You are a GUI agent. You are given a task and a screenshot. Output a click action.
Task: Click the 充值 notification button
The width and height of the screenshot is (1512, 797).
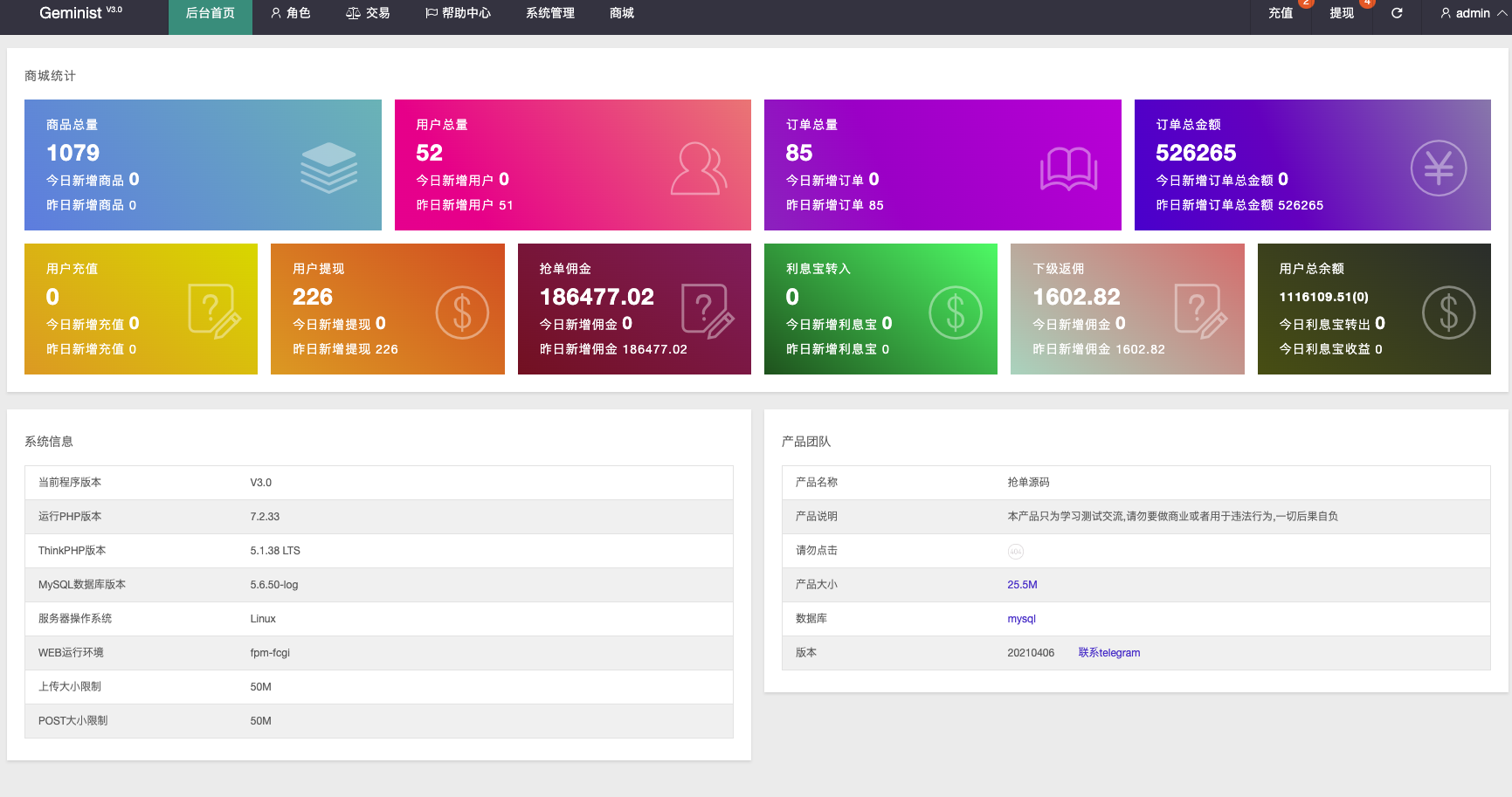pyautogui.click(x=1281, y=13)
